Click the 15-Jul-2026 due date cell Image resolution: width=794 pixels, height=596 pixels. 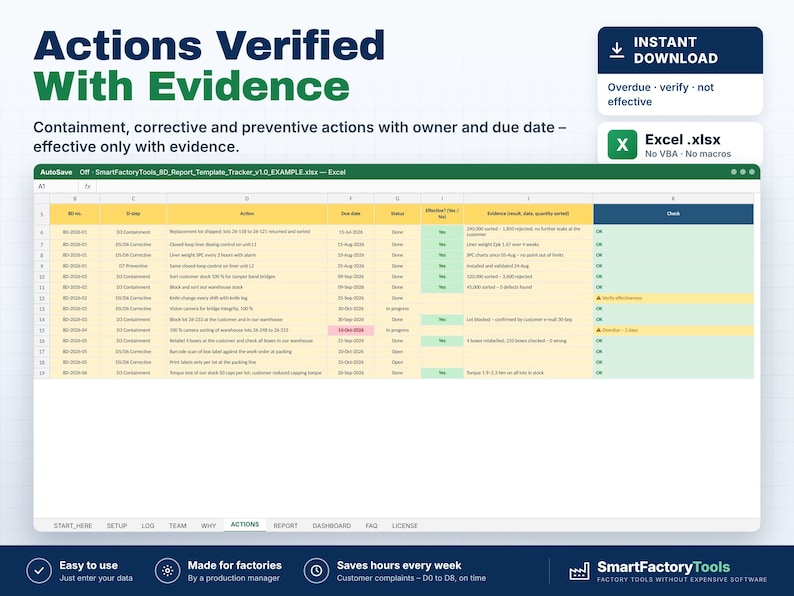tap(350, 232)
